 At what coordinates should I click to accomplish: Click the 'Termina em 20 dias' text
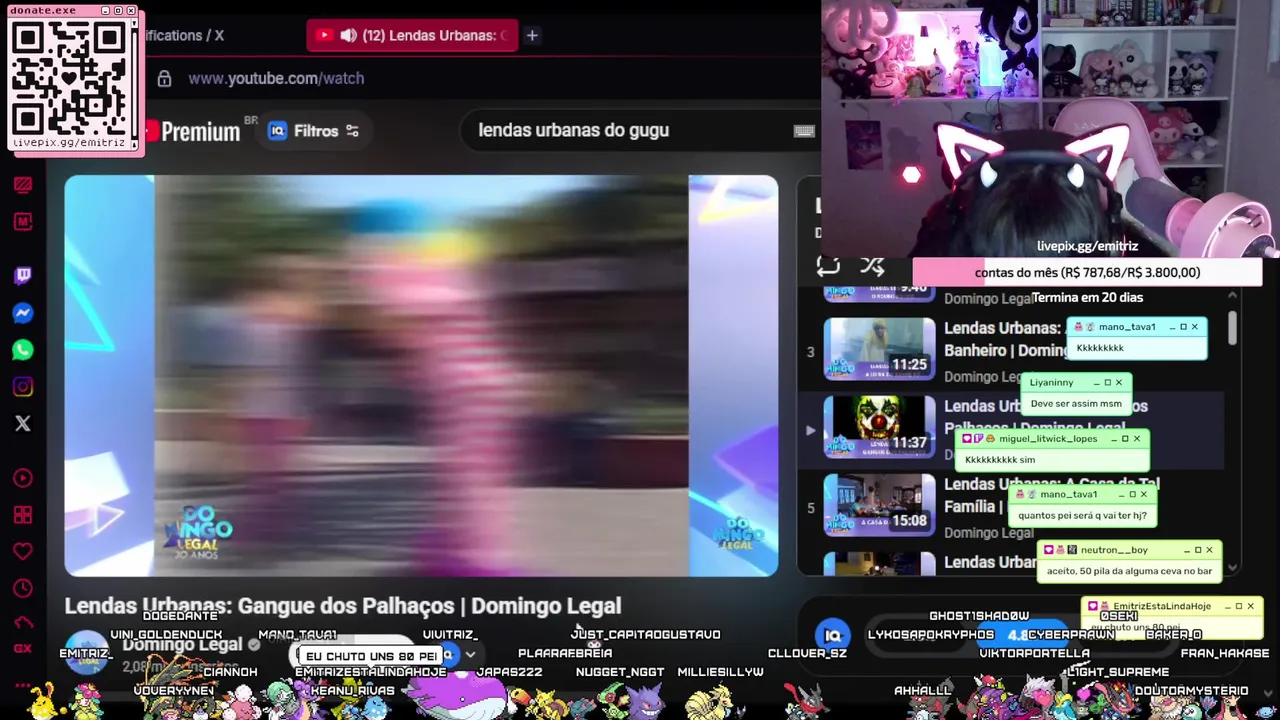pos(1087,297)
